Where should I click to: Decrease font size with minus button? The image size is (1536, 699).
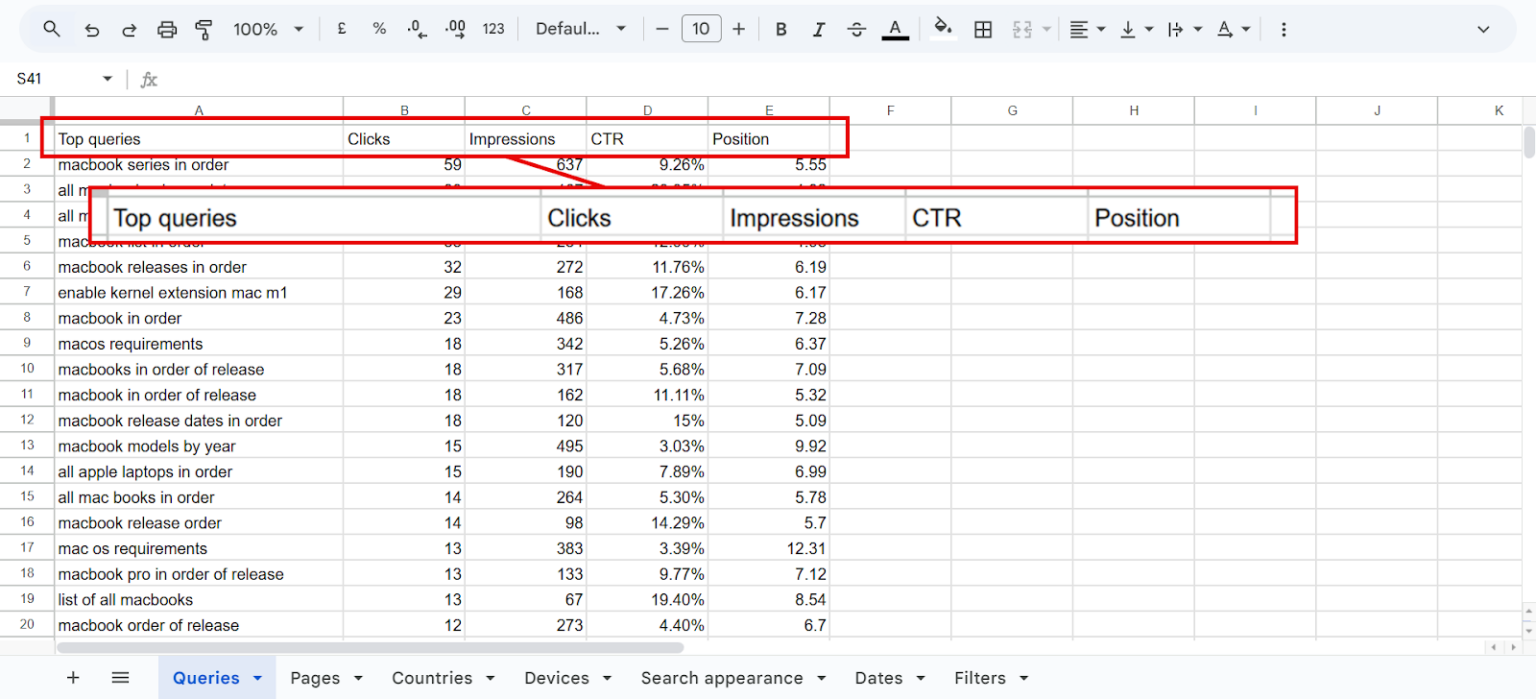pos(662,29)
